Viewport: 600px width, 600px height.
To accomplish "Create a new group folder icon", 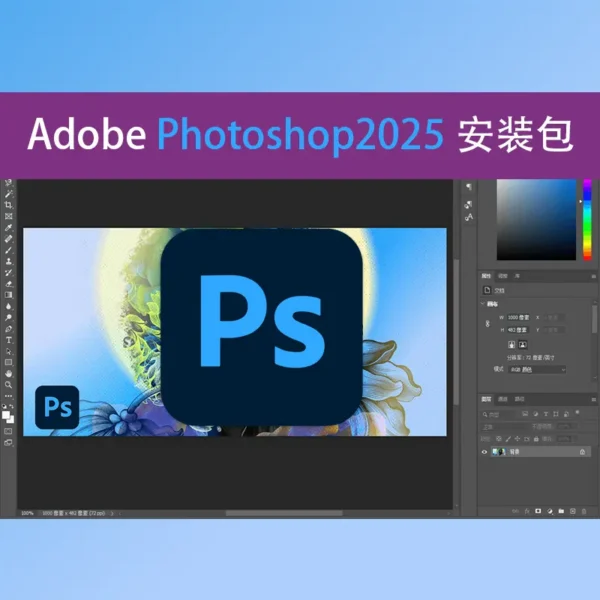I will 561,511.
